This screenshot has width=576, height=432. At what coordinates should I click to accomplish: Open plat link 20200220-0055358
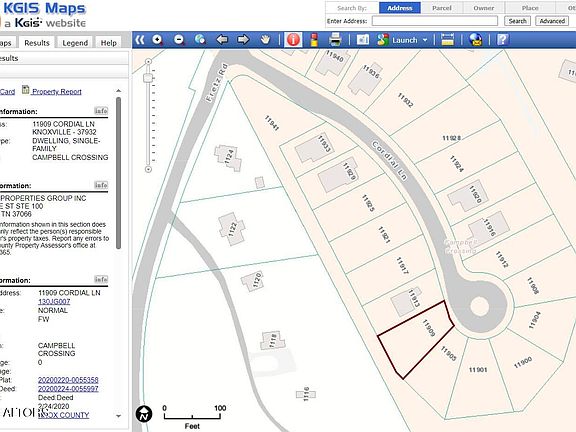(x=68, y=380)
